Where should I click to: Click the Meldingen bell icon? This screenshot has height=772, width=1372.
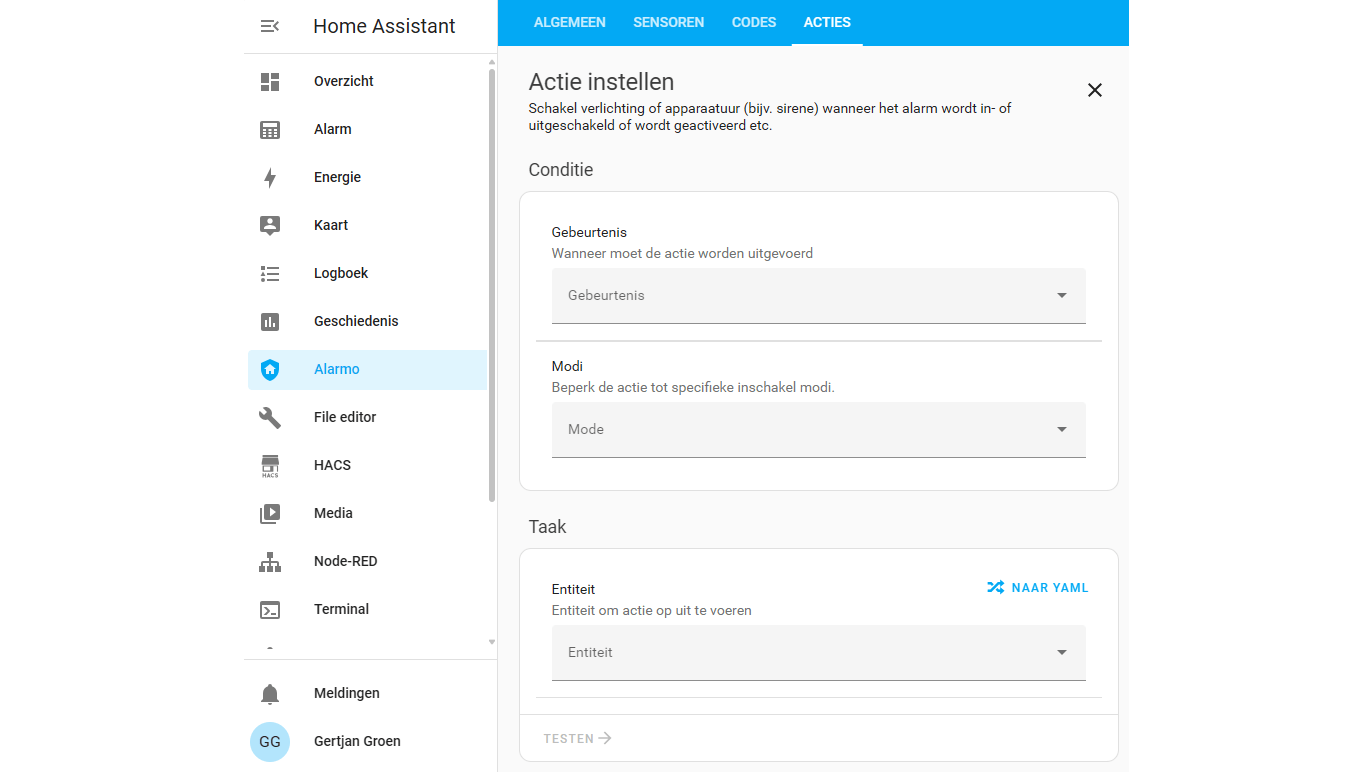(270, 693)
